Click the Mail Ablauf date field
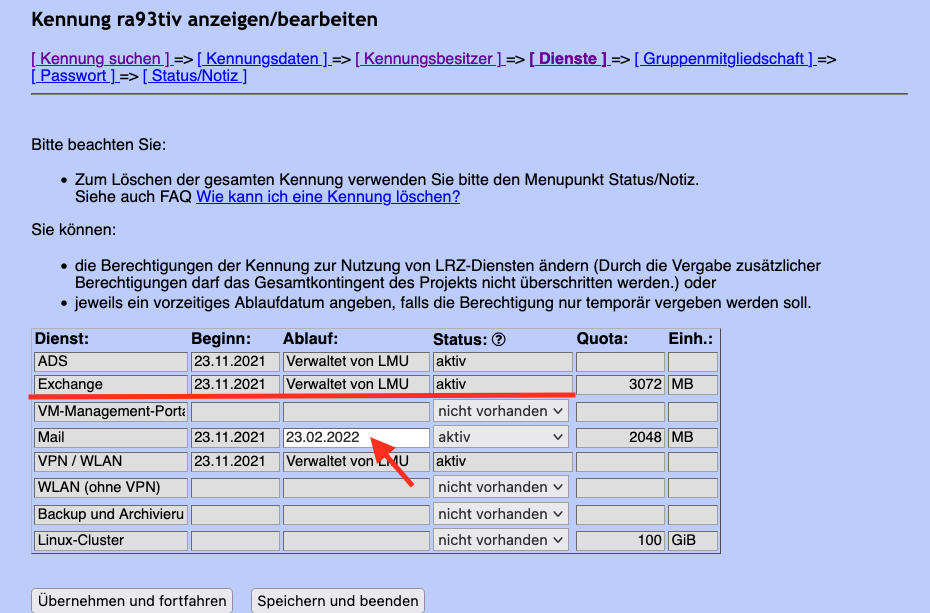 point(356,437)
